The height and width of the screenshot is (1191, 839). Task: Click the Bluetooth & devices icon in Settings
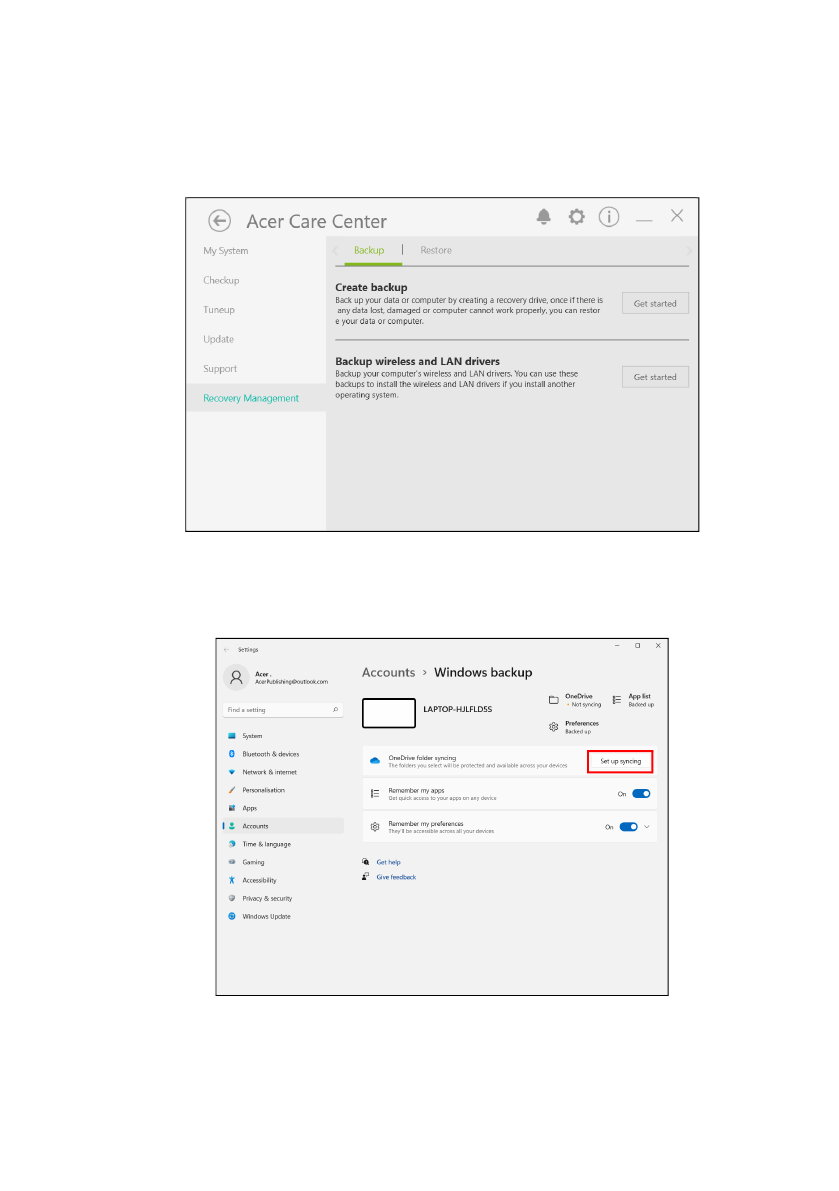click(232, 754)
